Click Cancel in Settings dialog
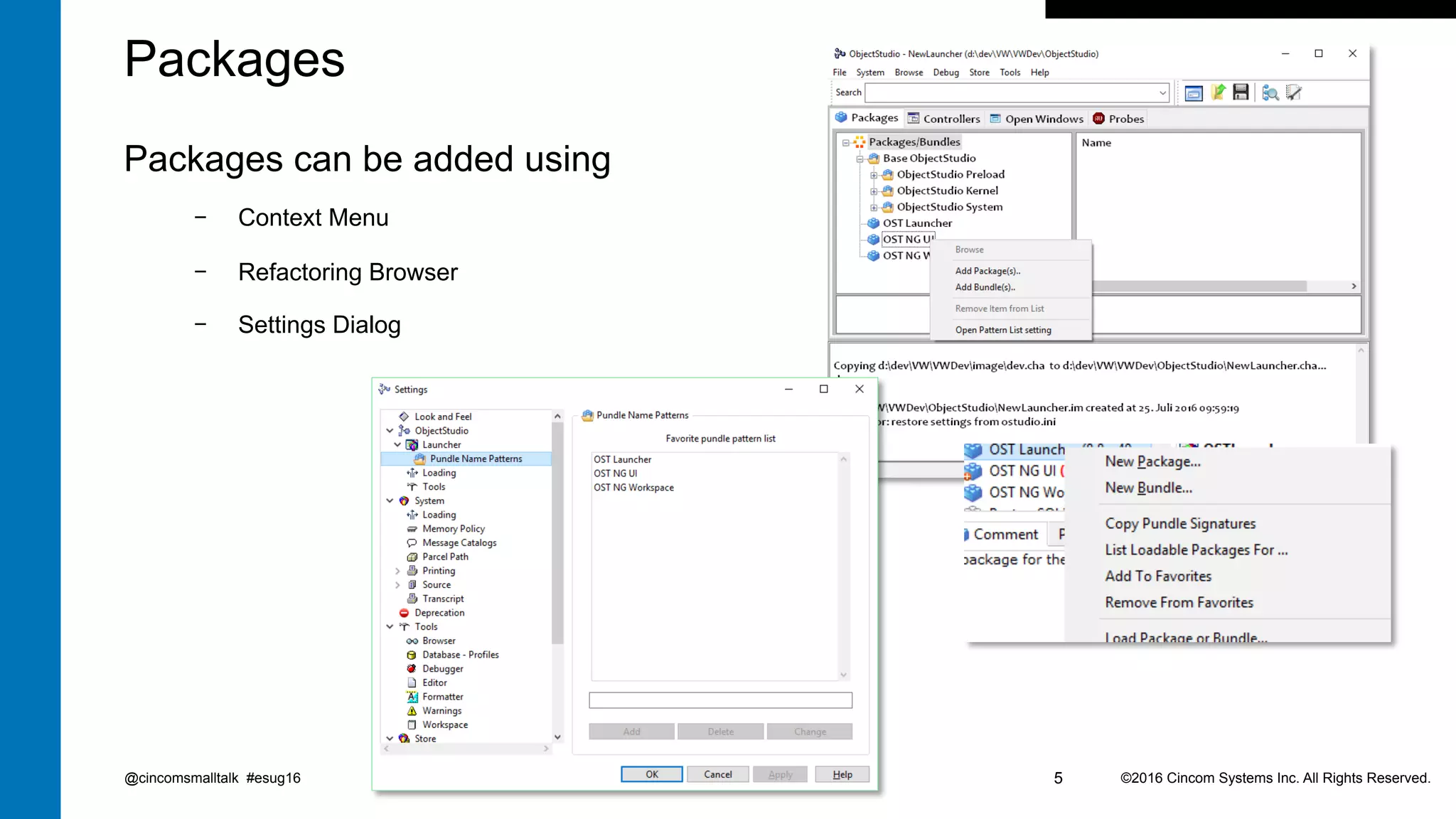The image size is (1456, 819). click(717, 774)
